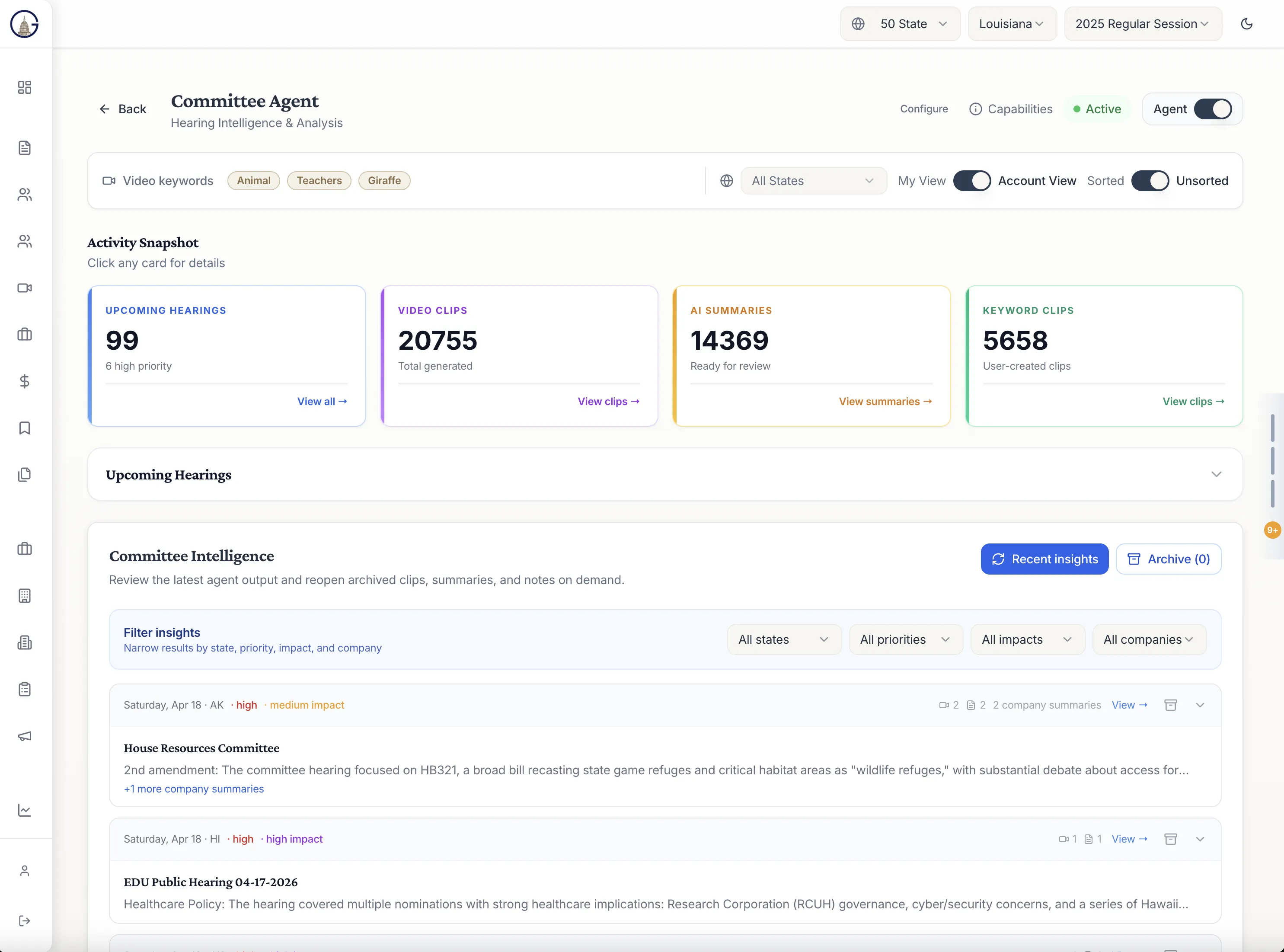Viewport: 1284px width, 952px height.
Task: Switch to the Archive (0) tab
Action: (x=1168, y=559)
